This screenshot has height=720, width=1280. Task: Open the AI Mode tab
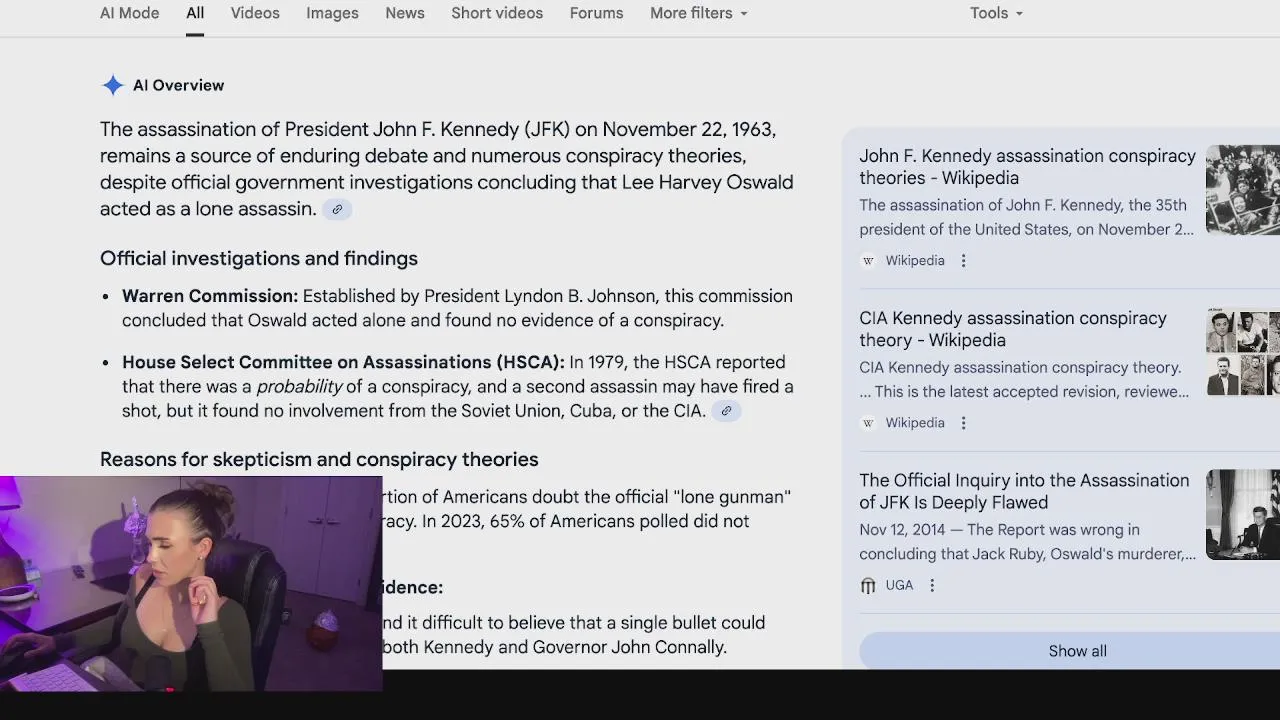pos(129,13)
